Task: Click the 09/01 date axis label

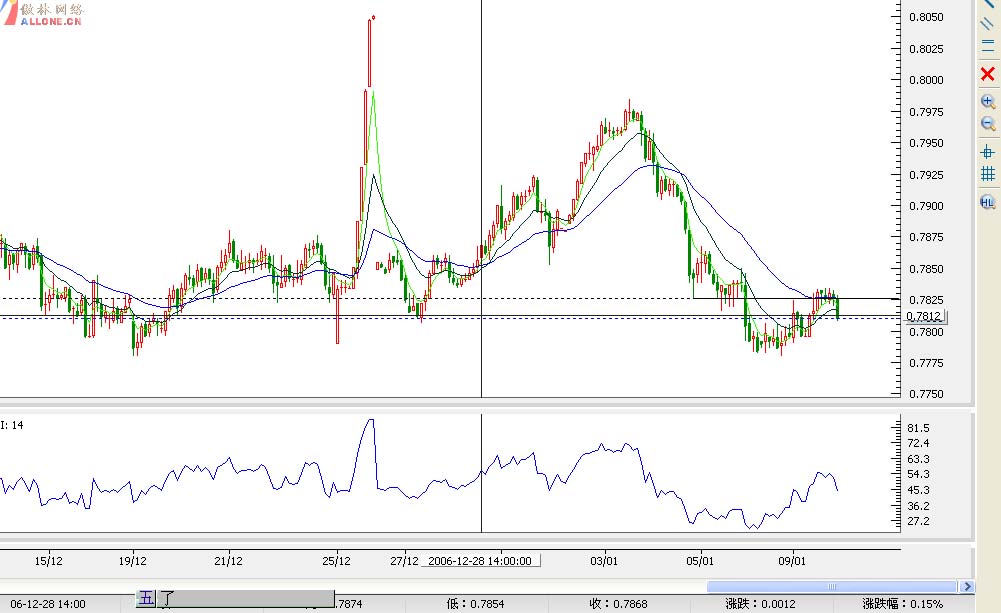Action: click(x=792, y=561)
